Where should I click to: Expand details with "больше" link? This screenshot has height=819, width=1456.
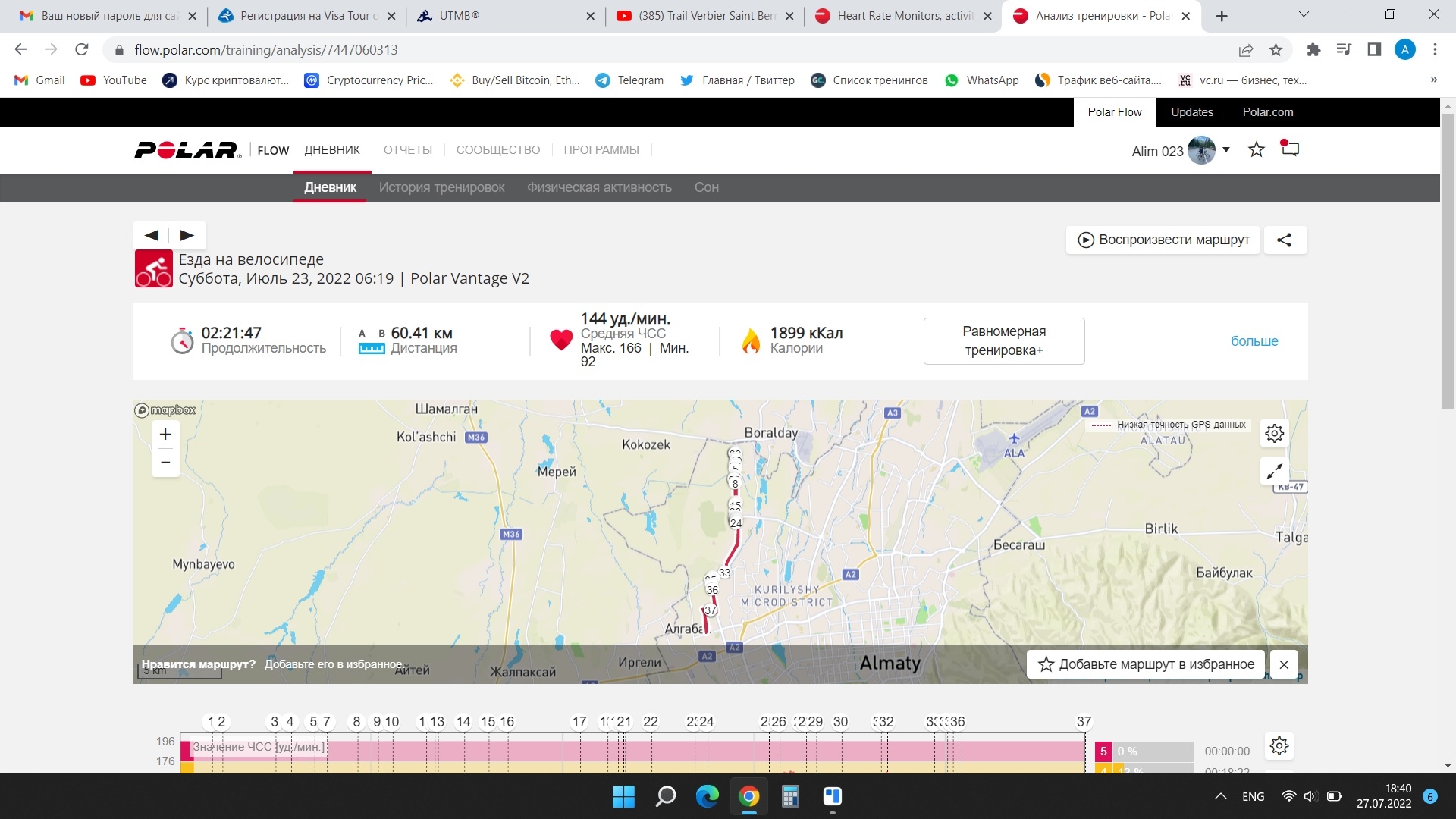click(x=1254, y=341)
